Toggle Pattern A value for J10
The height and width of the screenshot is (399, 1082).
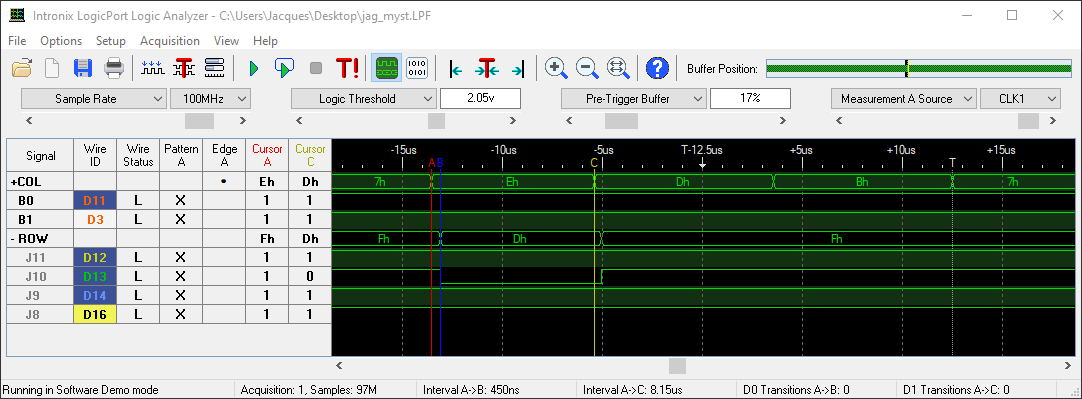click(x=181, y=276)
